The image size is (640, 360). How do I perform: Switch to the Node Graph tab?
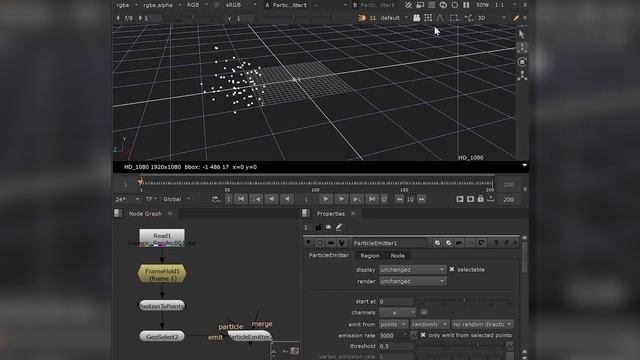(x=145, y=213)
